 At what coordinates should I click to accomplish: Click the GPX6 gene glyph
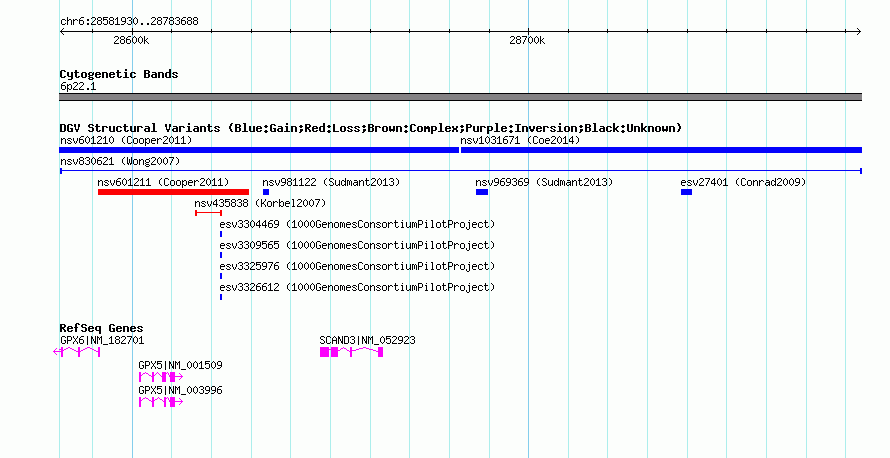(x=77, y=352)
